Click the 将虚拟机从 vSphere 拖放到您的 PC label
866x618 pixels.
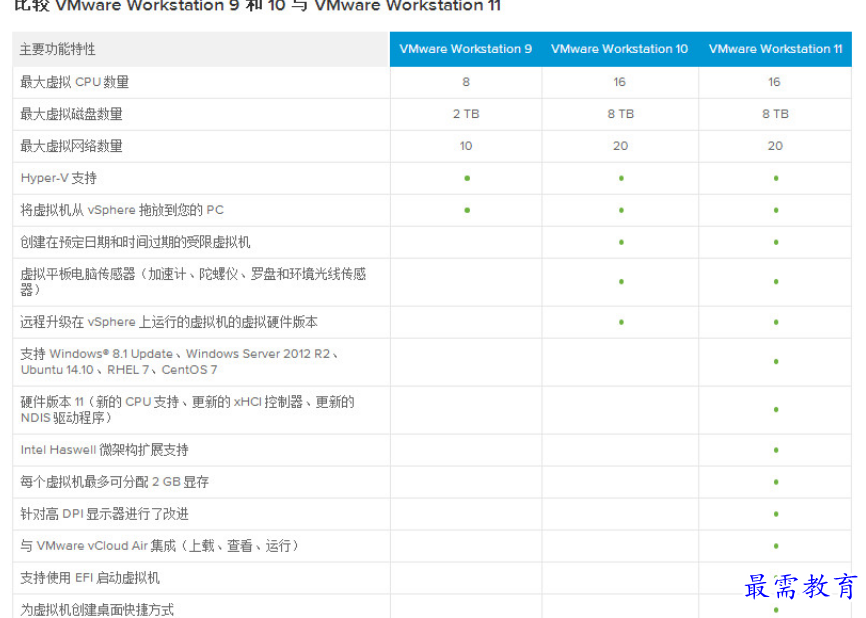click(x=122, y=210)
